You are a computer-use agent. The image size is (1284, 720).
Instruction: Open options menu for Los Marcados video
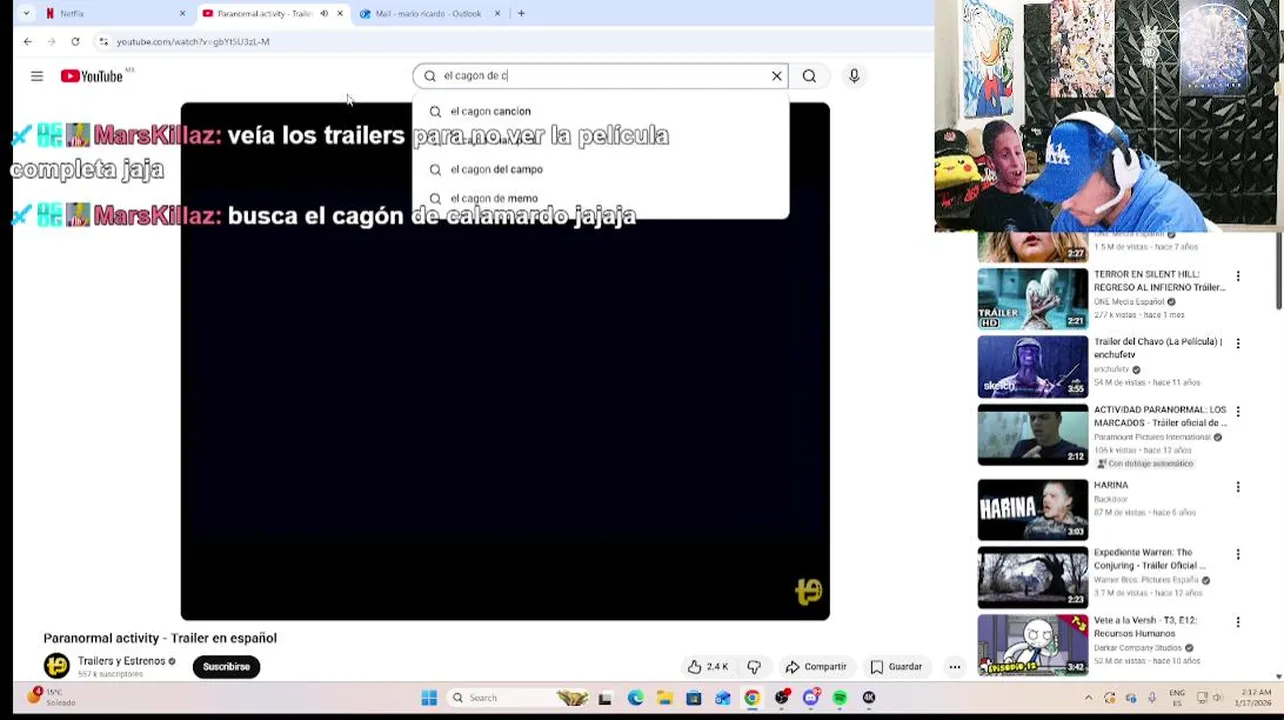(1238, 412)
